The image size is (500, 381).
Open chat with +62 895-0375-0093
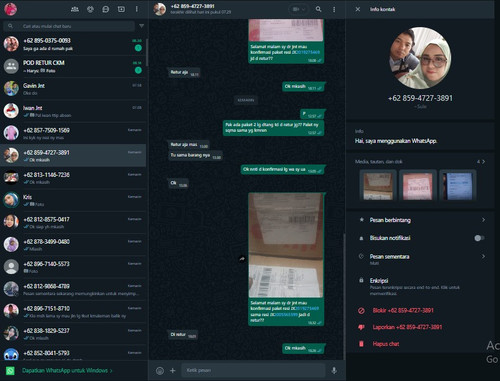tap(73, 44)
